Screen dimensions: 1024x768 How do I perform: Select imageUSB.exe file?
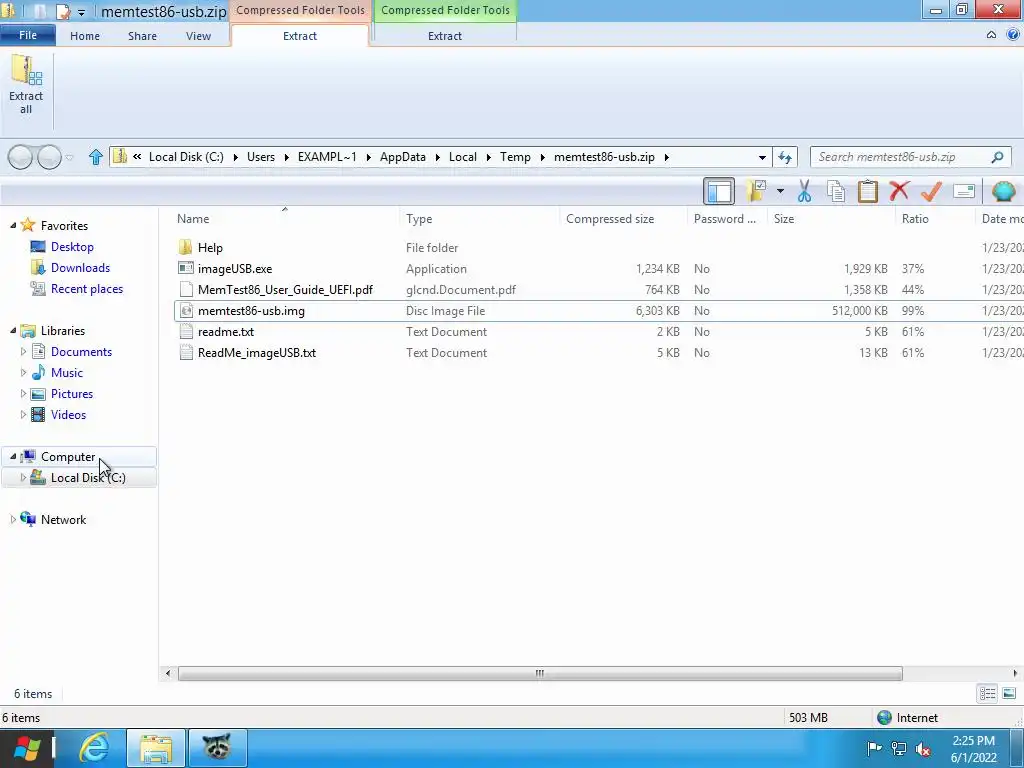pyautogui.click(x=235, y=268)
